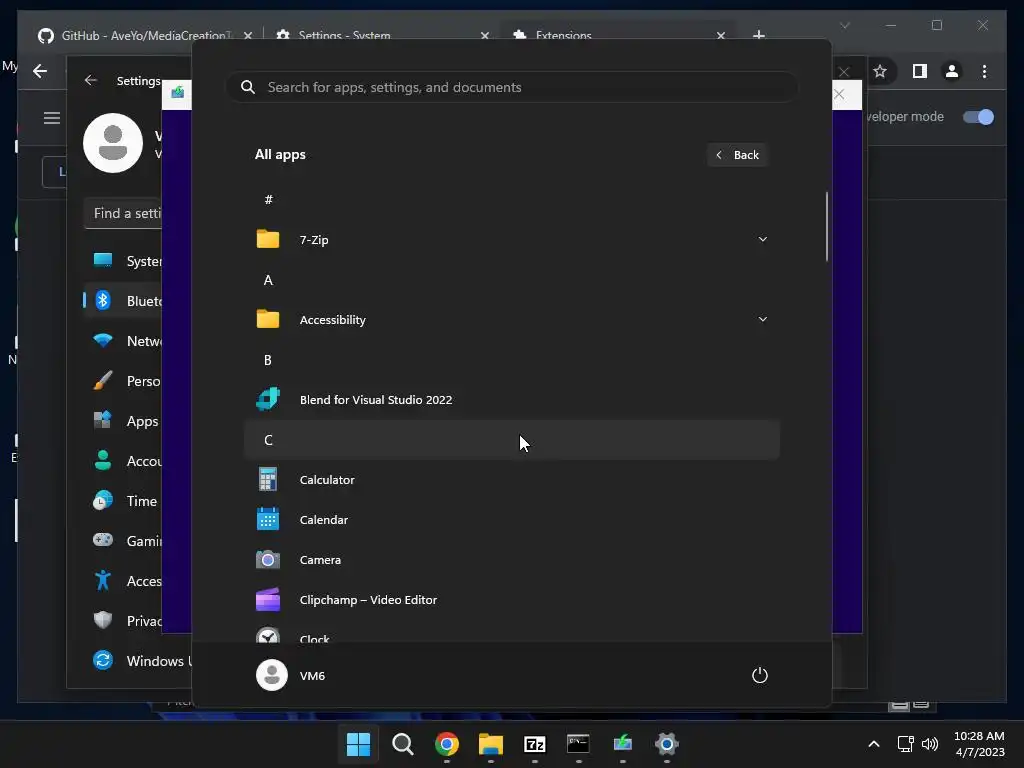Open the Chrome extensions hamburger menu
This screenshot has width=1024, height=768.
coord(52,118)
